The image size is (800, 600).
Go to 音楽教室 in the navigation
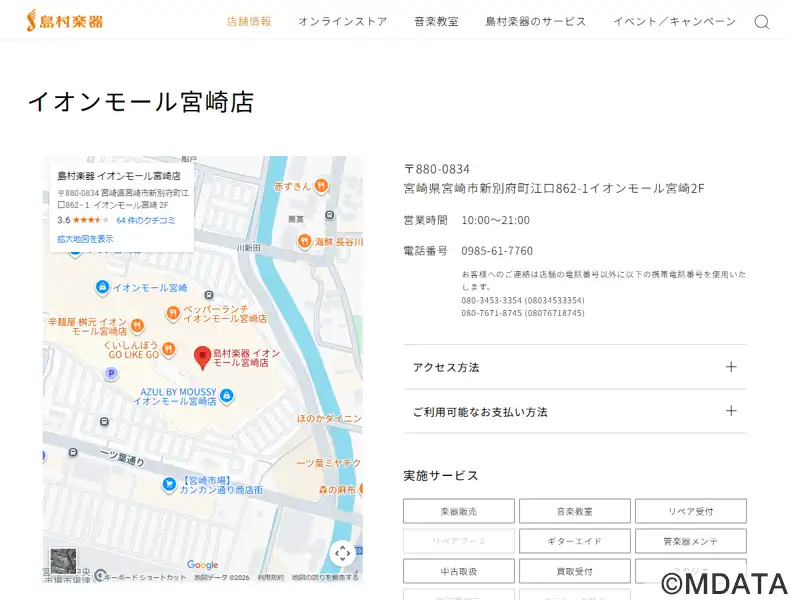pyautogui.click(x=436, y=22)
